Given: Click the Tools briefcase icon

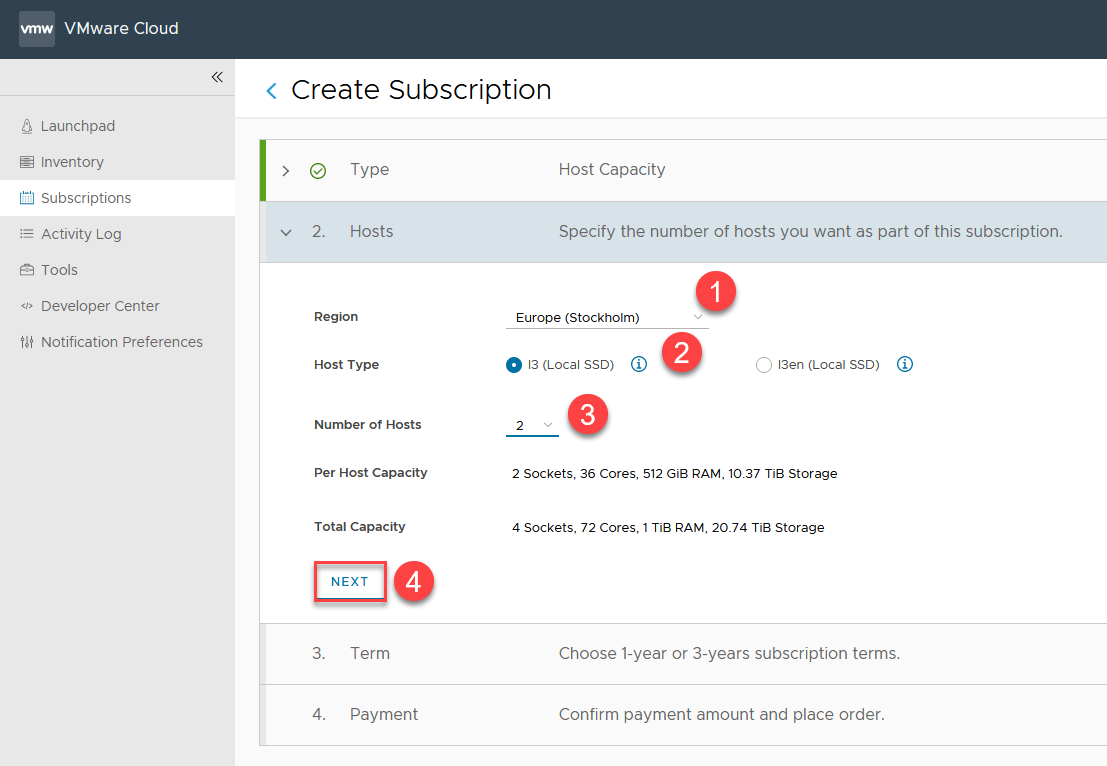Looking at the screenshot, I should tap(27, 270).
